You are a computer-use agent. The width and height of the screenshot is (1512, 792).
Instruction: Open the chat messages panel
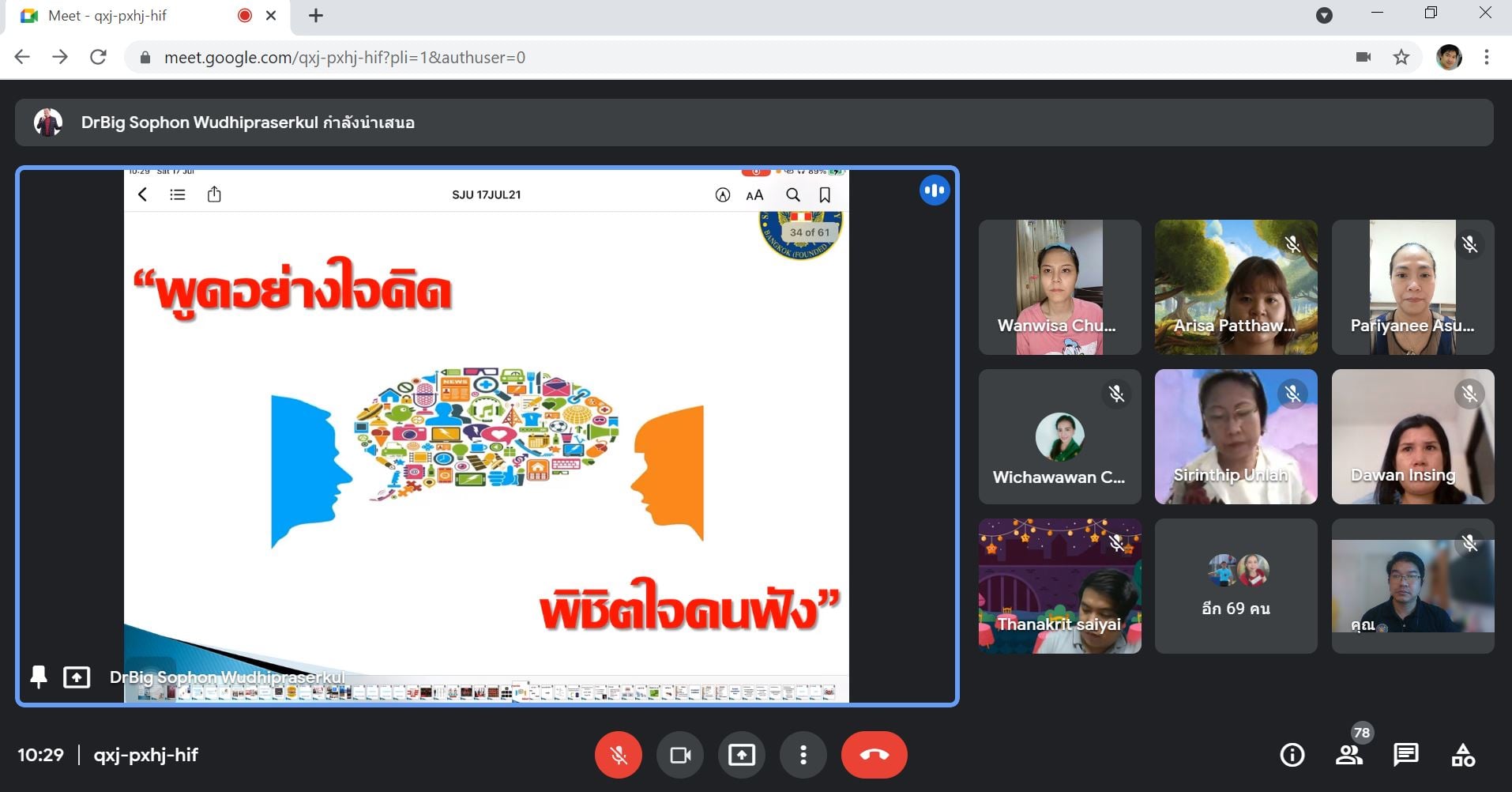click(1406, 755)
